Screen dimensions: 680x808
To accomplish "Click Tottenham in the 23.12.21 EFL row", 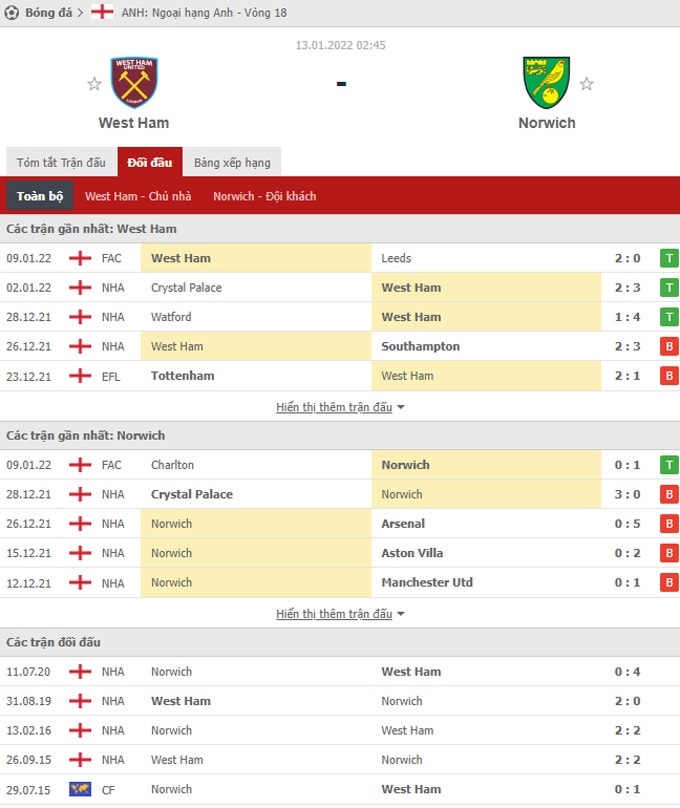I will (x=182, y=376).
